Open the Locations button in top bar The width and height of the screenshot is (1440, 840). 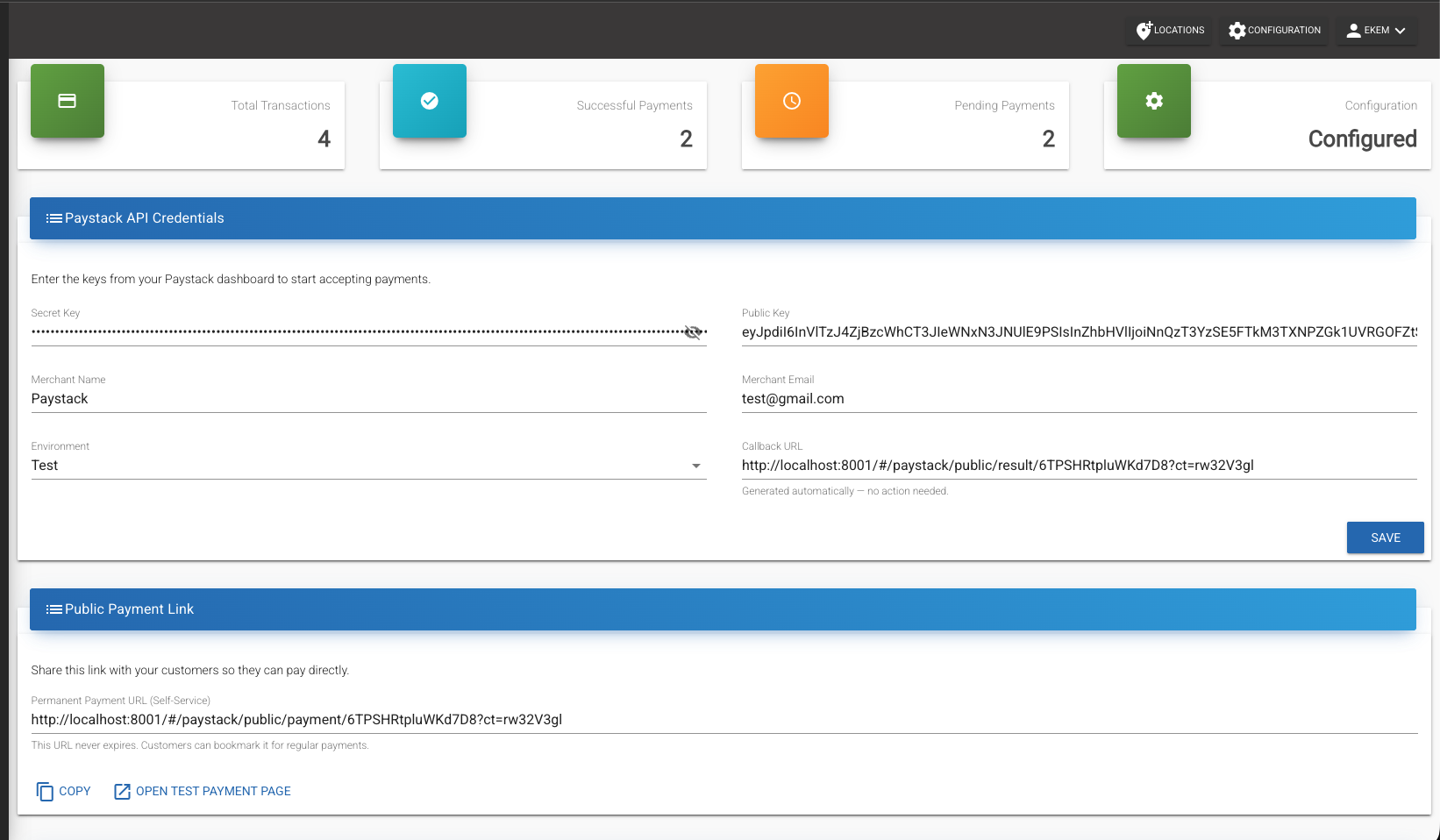coord(1169,31)
